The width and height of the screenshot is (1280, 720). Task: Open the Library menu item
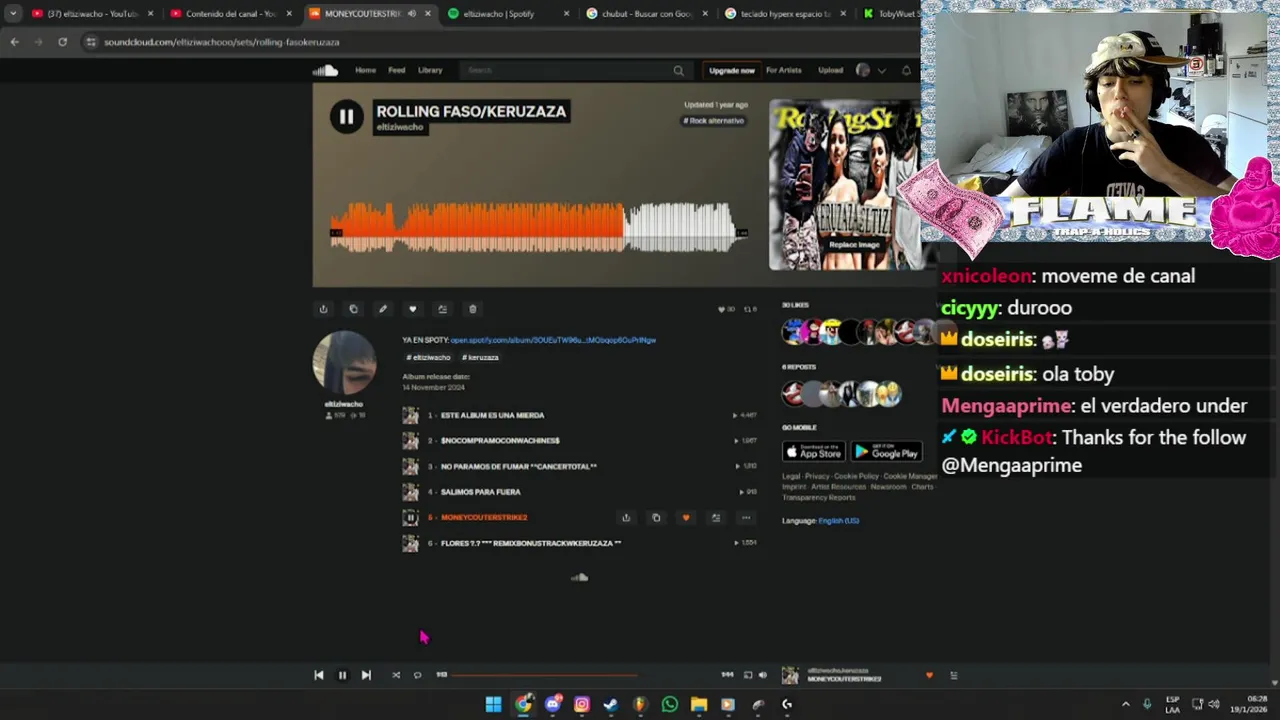tap(430, 70)
